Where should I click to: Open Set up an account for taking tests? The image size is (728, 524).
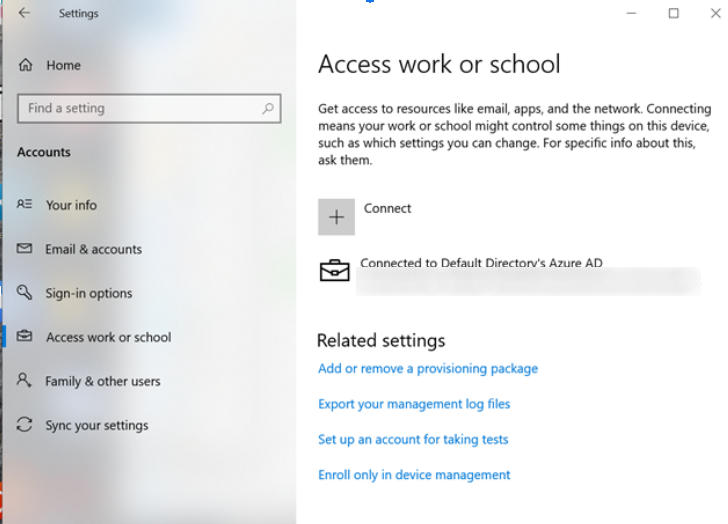pyautogui.click(x=412, y=439)
